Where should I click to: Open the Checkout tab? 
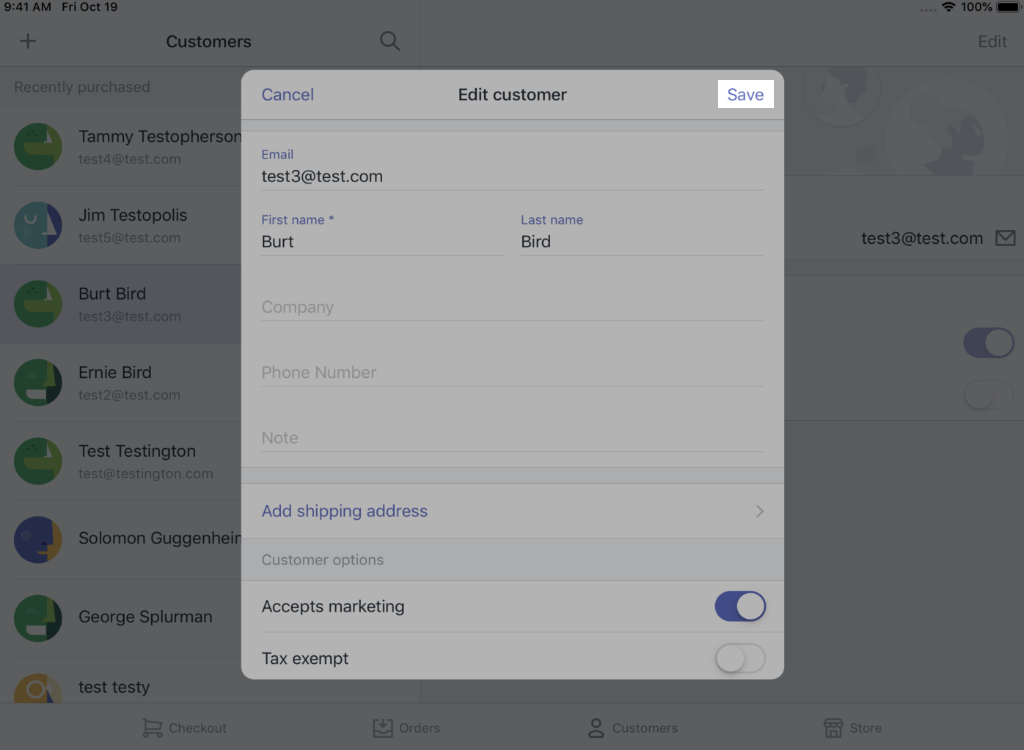[x=184, y=728]
